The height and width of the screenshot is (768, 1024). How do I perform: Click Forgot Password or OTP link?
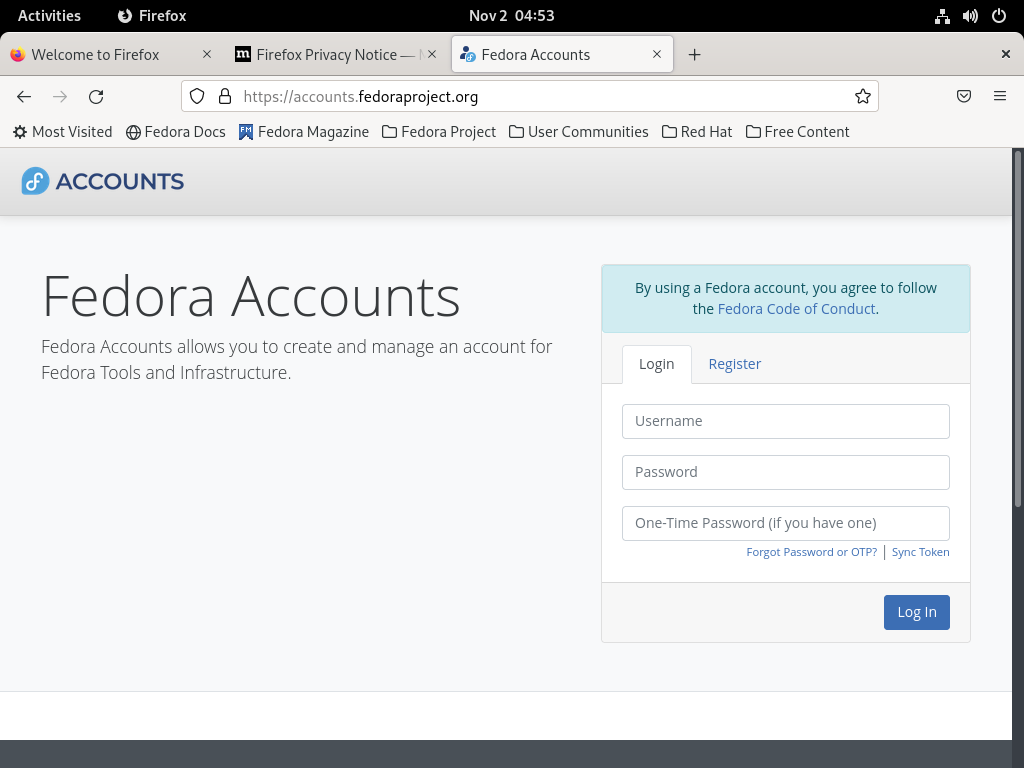[811, 552]
